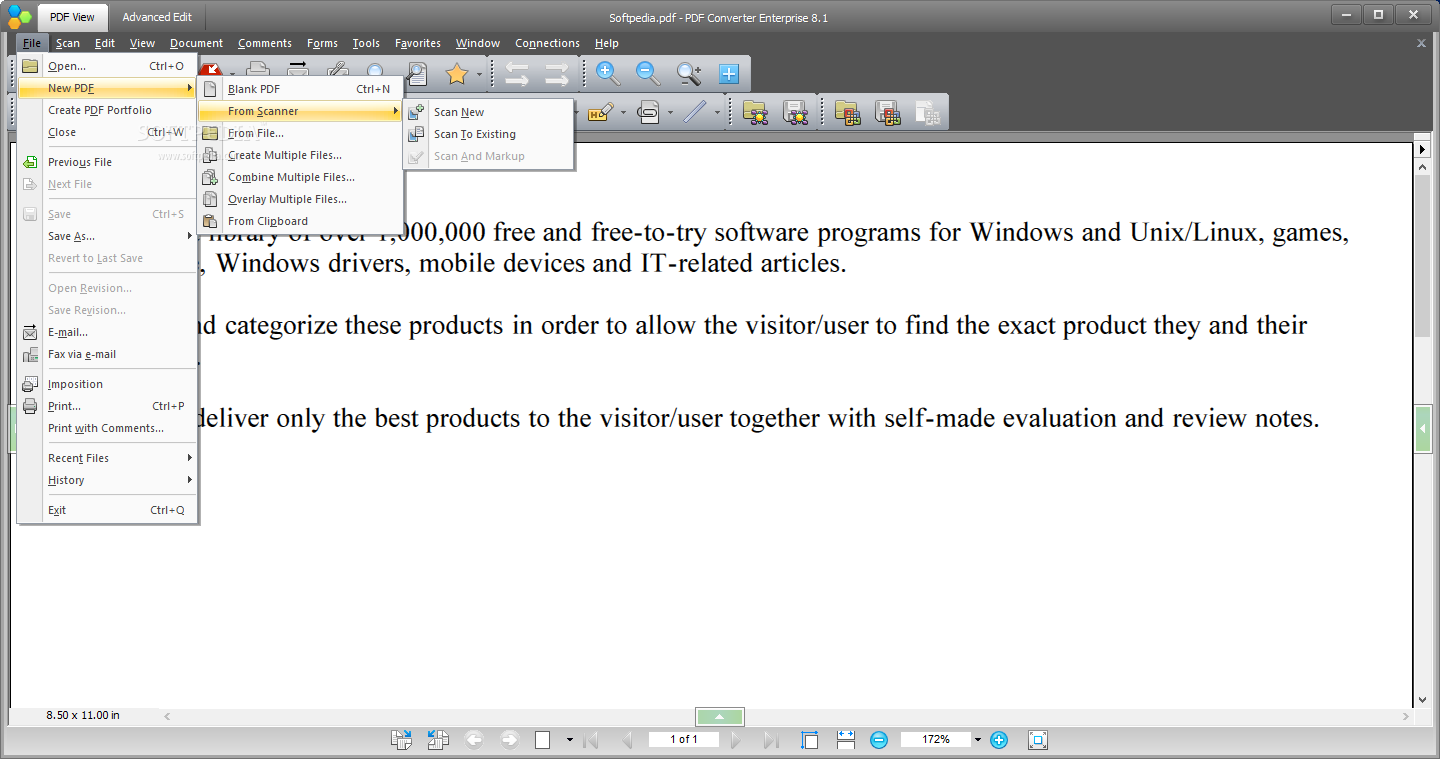
Task: Open the Highlight tool dropdown arrow
Action: tap(622, 112)
